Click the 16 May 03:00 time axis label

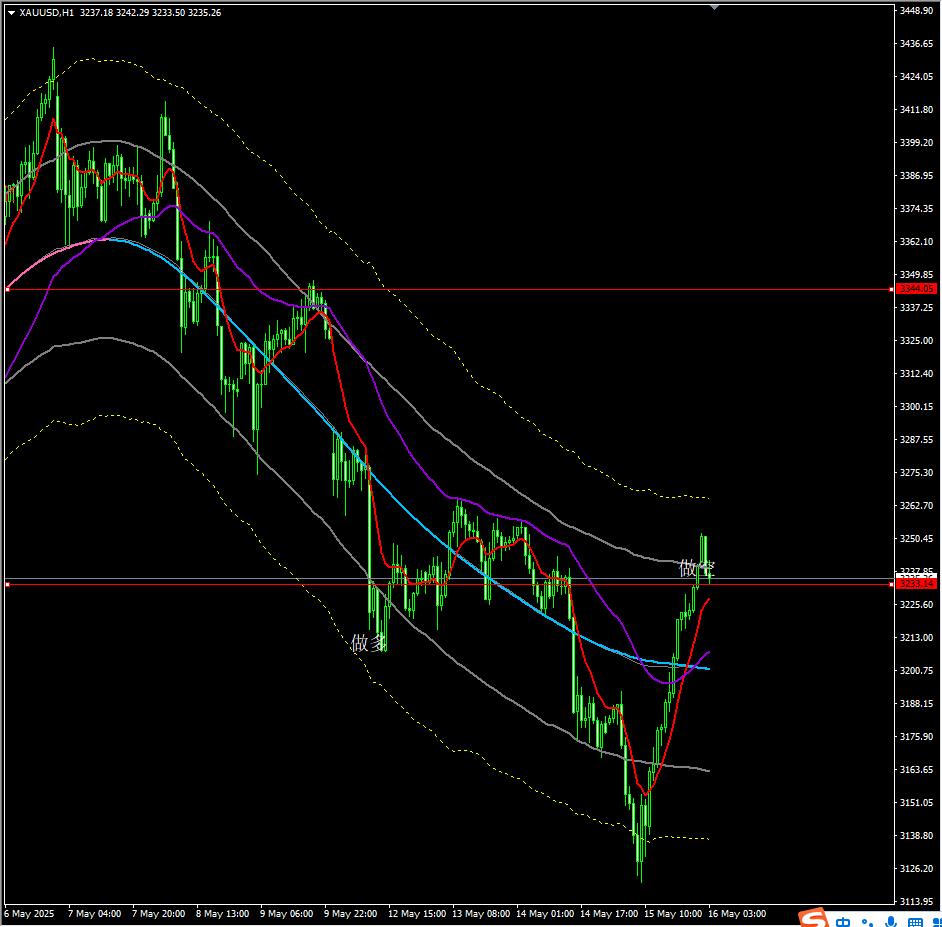point(737,913)
